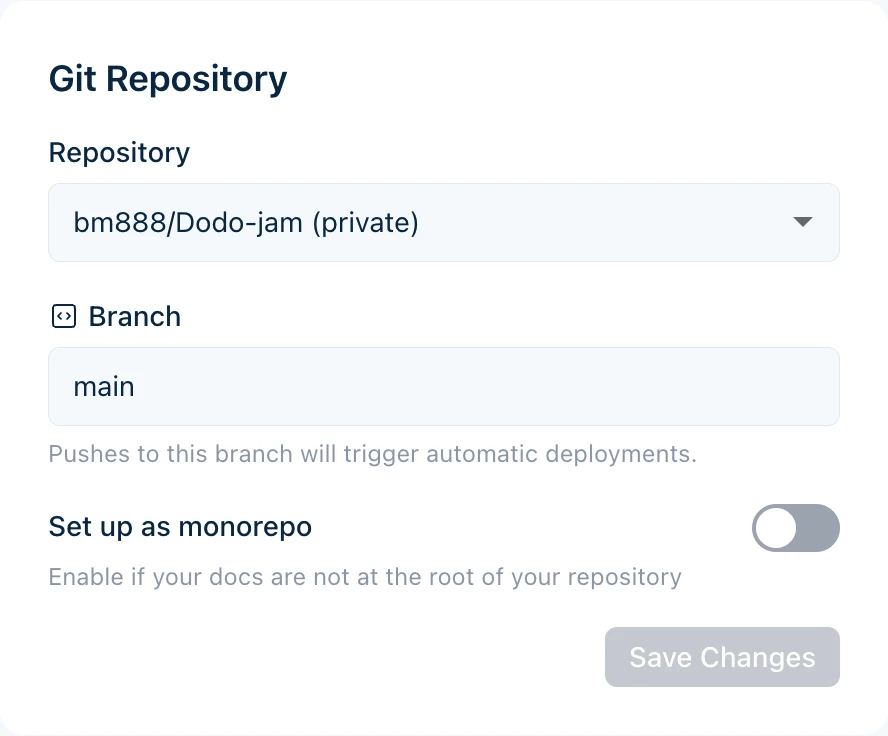Click the "bm888/Dodo-jam" repository name
This screenshot has width=888, height=736.
(188, 222)
